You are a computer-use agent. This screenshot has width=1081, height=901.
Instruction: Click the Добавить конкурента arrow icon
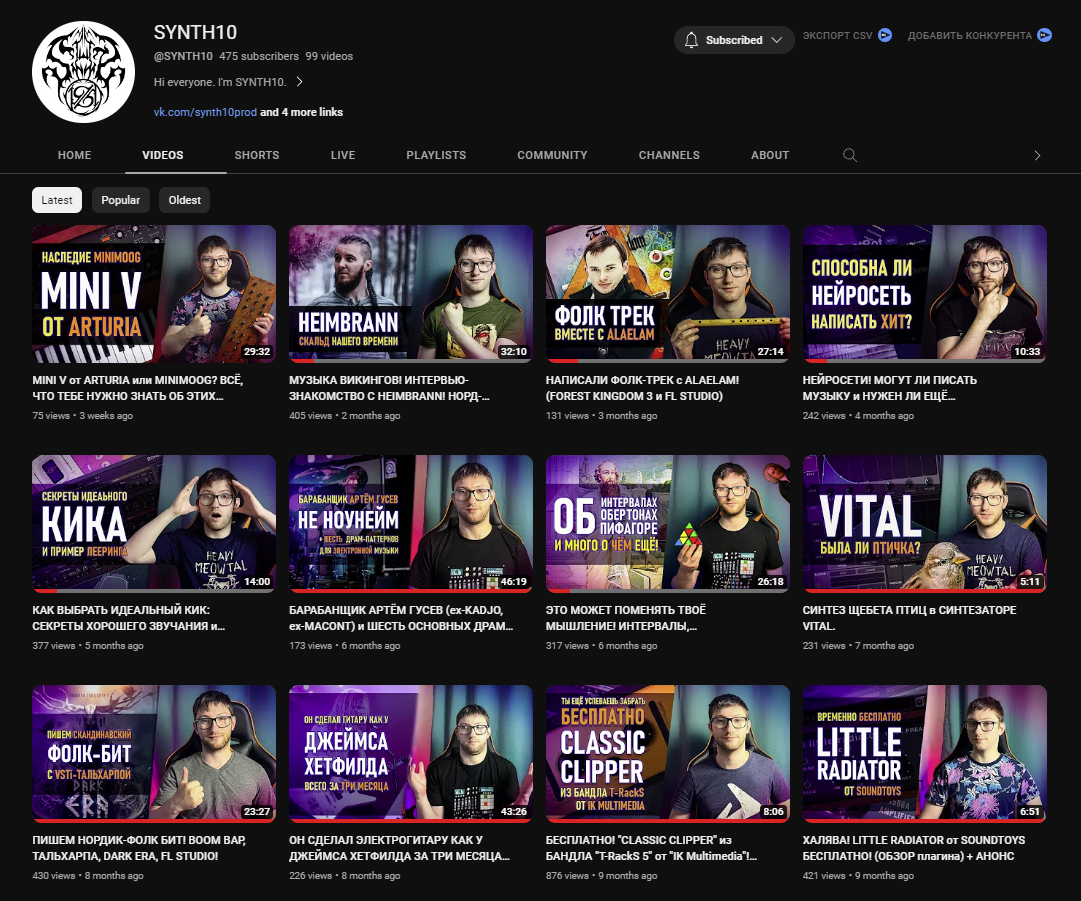point(1044,35)
